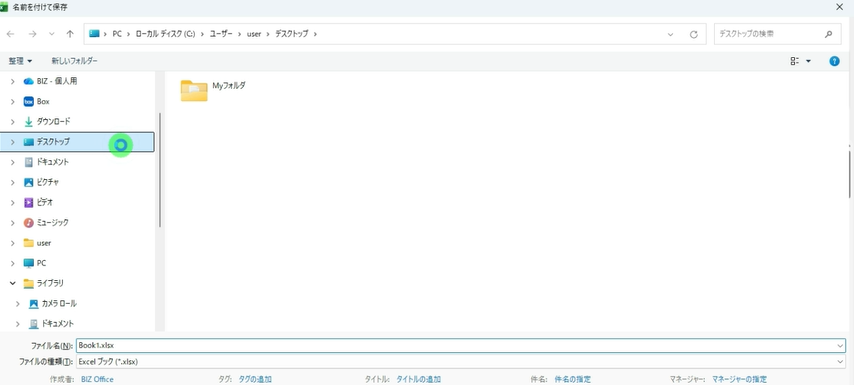
Task: Click the search magnifier icon
Action: pyautogui.click(x=828, y=34)
